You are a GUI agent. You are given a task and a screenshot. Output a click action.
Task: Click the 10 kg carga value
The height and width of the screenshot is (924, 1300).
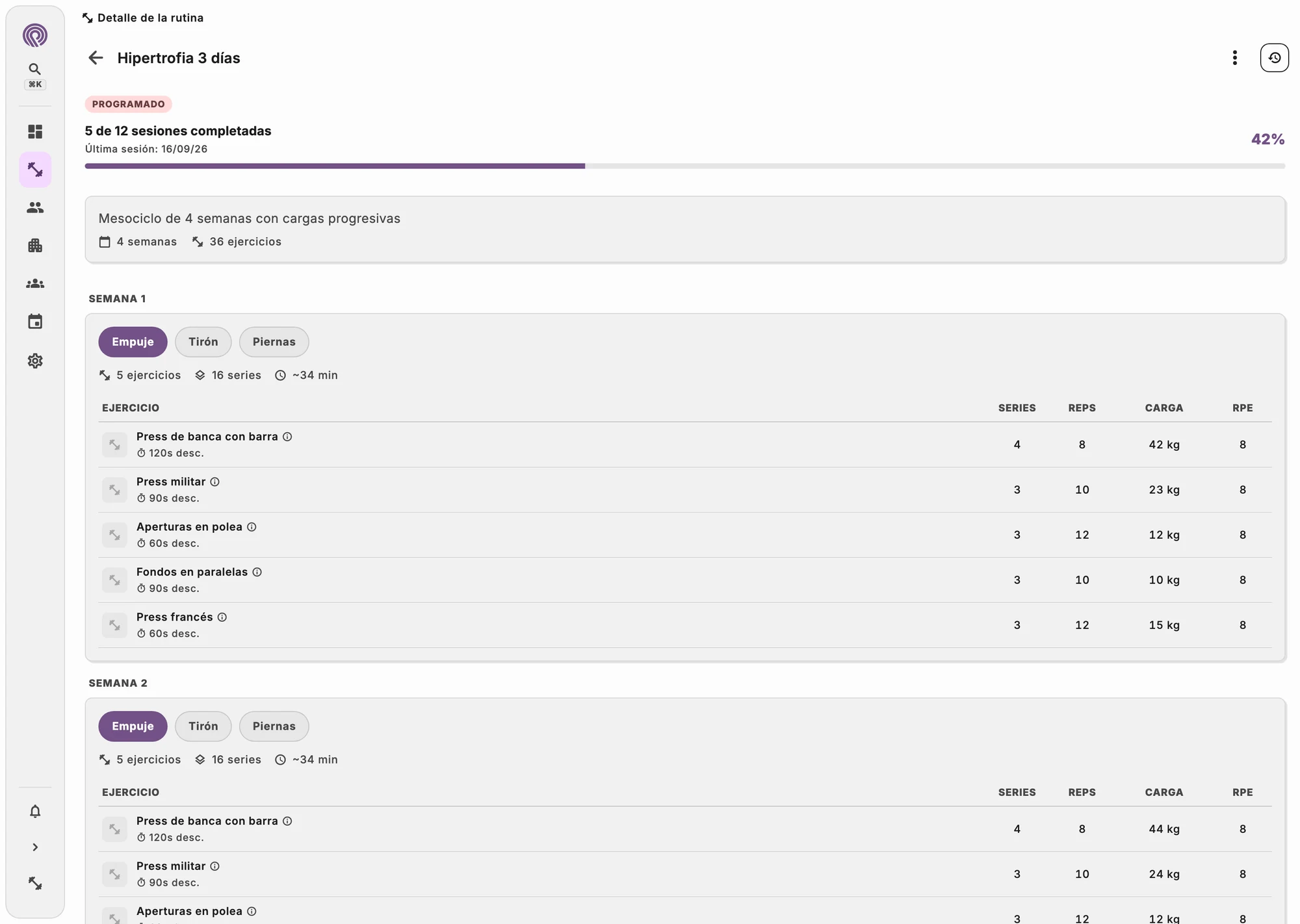click(1163, 580)
